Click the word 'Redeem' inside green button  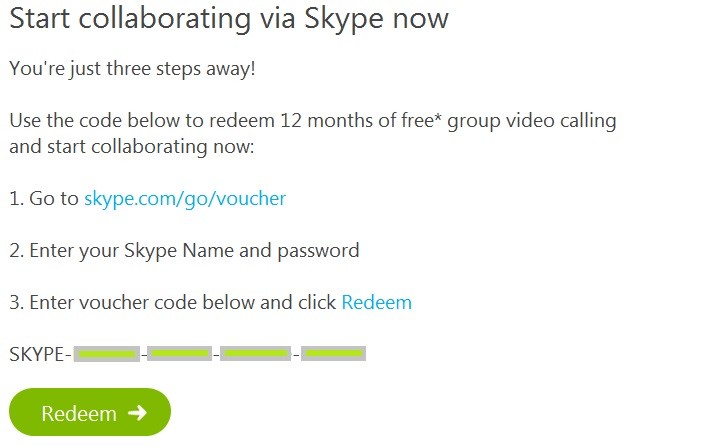coord(79,413)
